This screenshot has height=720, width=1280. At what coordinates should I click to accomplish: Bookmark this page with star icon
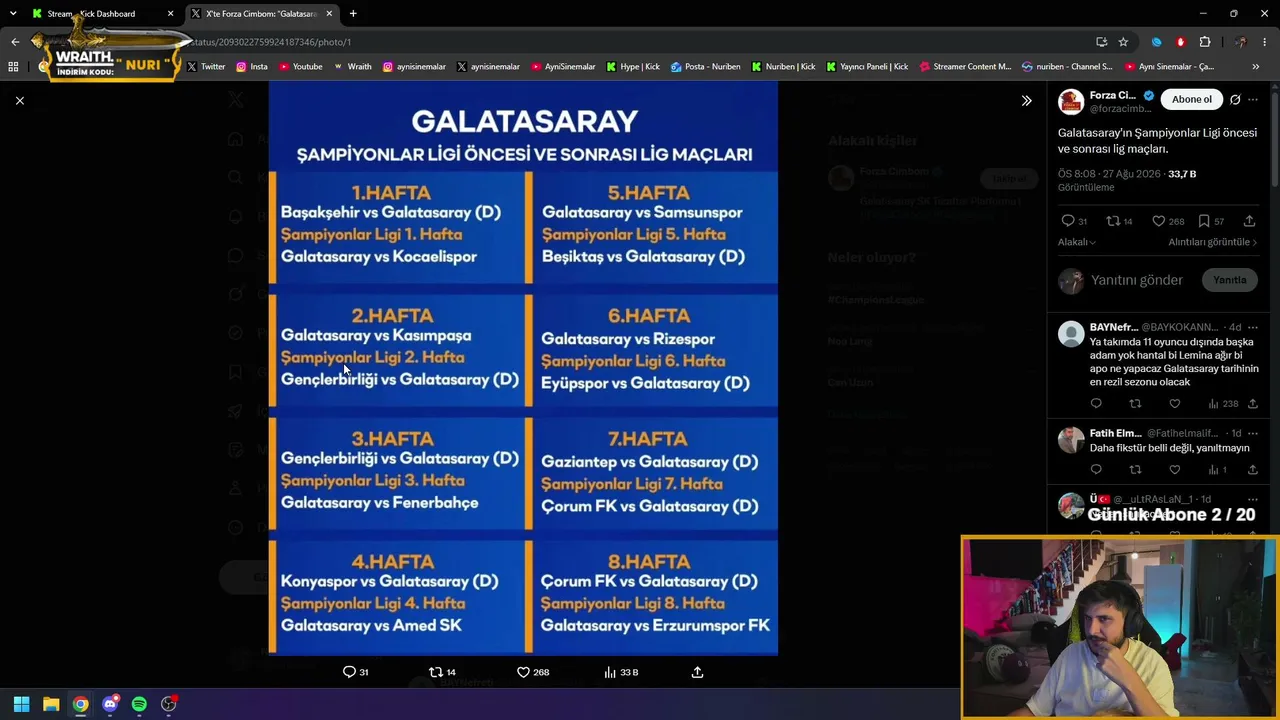[1123, 42]
